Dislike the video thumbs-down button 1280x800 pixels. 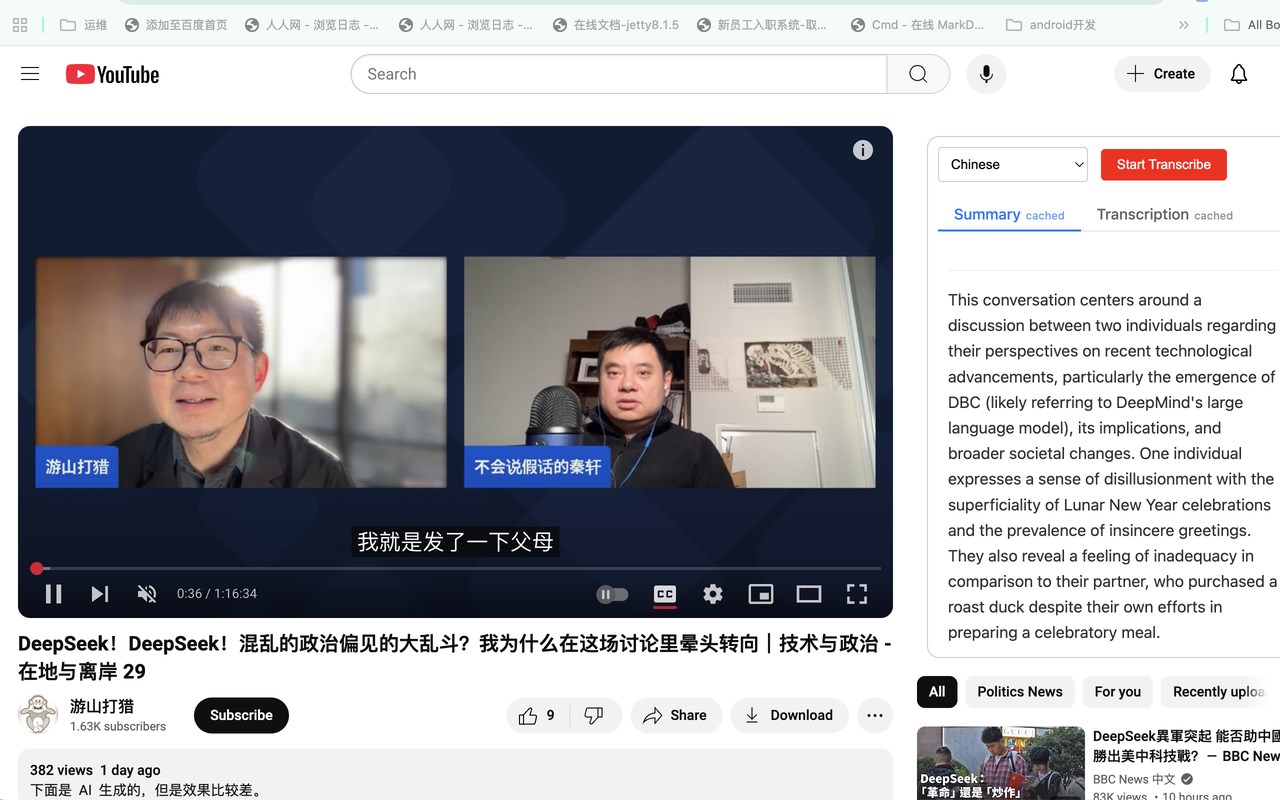click(594, 716)
